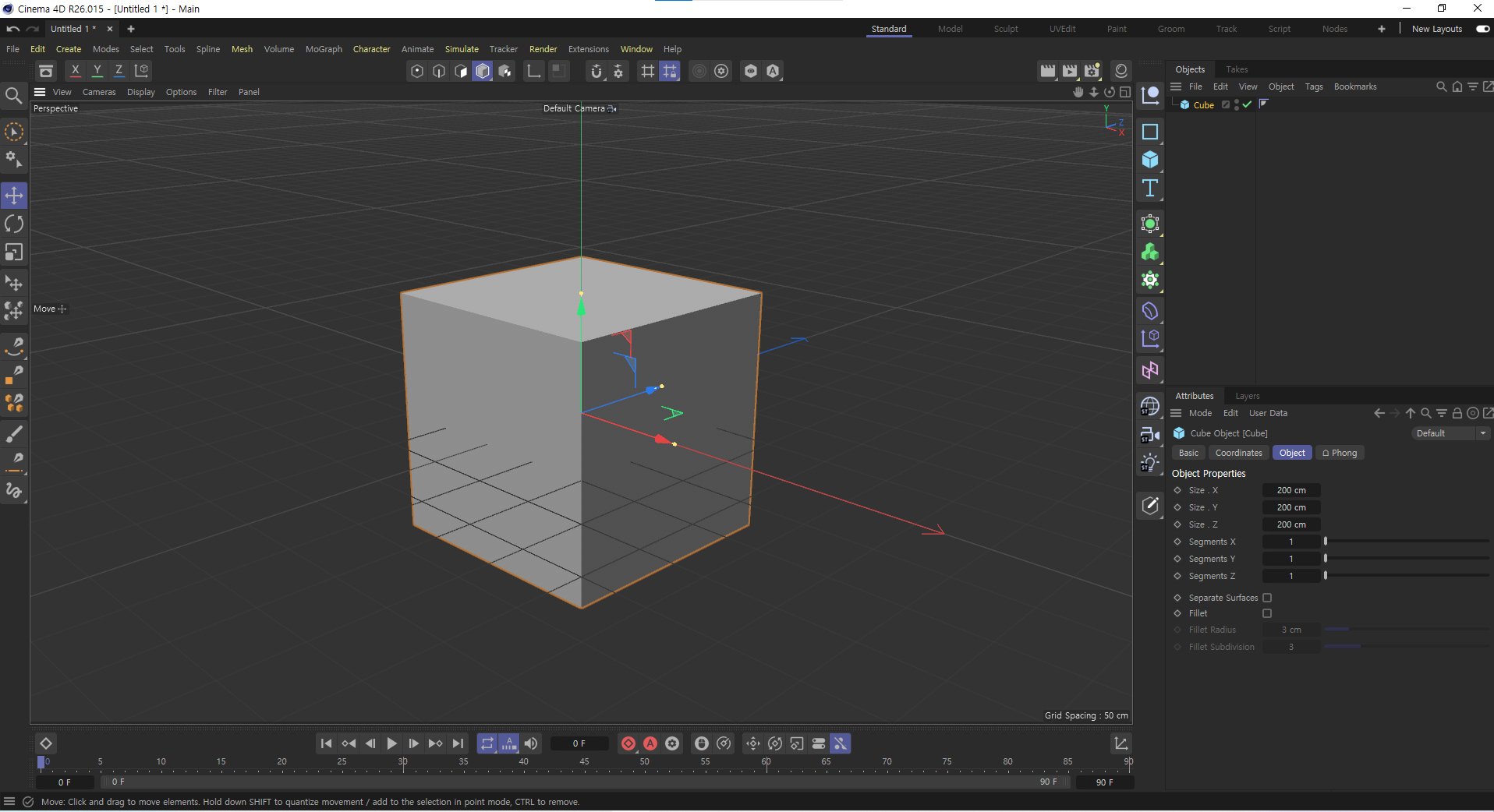Click the Size X value field
This screenshot has height=812, width=1494.
(x=1291, y=490)
